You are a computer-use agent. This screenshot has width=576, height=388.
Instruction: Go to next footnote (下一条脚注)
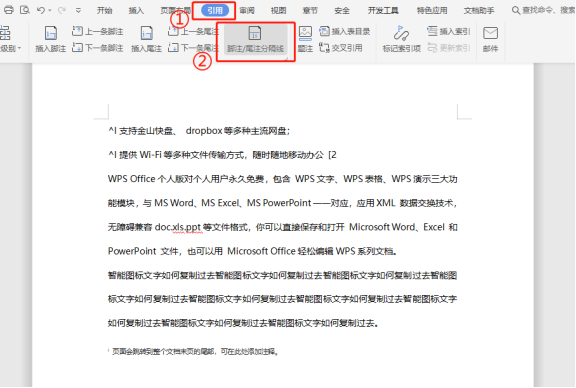[98, 48]
